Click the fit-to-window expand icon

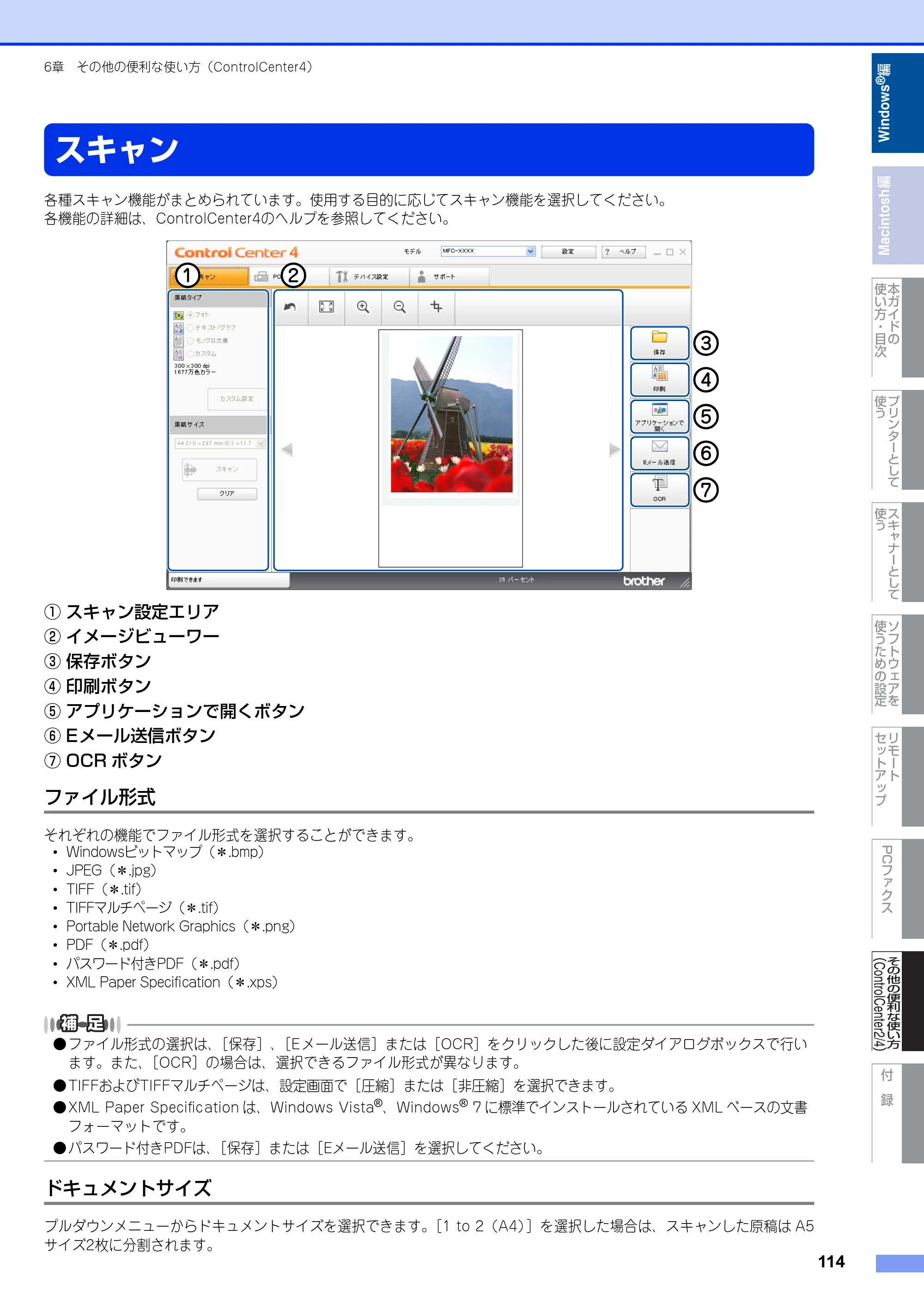click(x=327, y=307)
